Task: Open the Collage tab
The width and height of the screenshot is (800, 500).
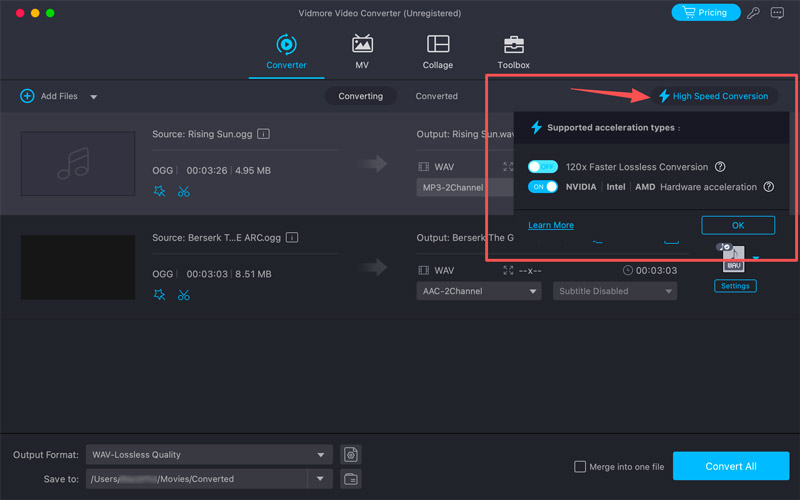Action: click(x=438, y=52)
